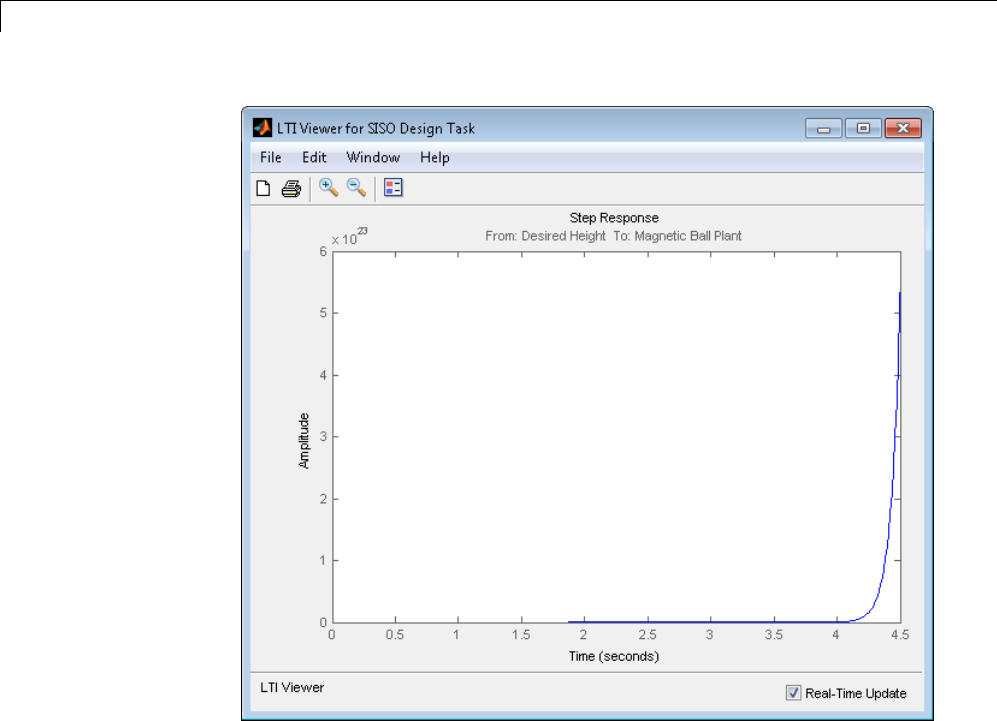The image size is (997, 721).
Task: Click the 4.5 tick label on time axis
Action: tap(900, 635)
